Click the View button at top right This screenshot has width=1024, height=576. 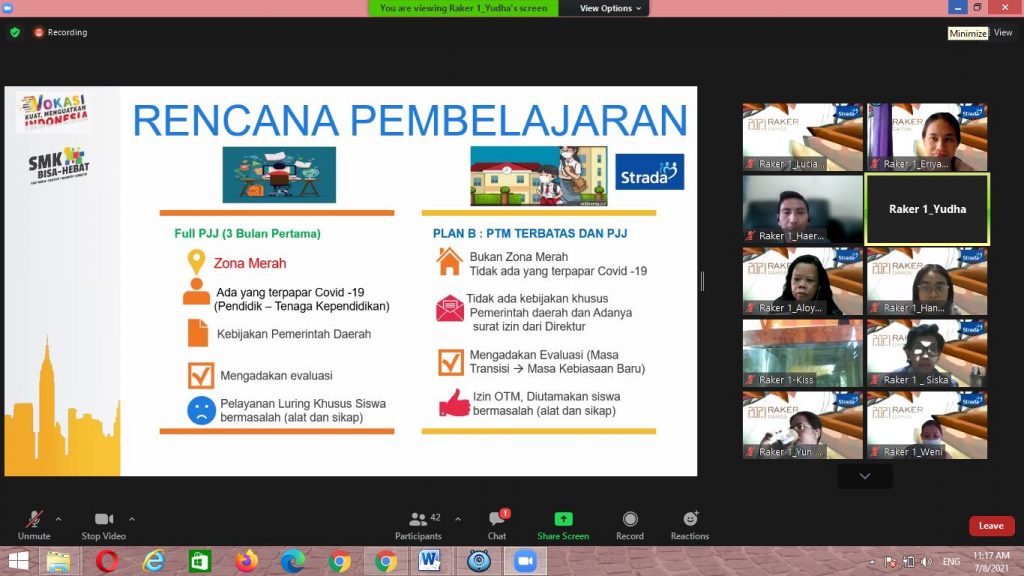coord(1002,33)
